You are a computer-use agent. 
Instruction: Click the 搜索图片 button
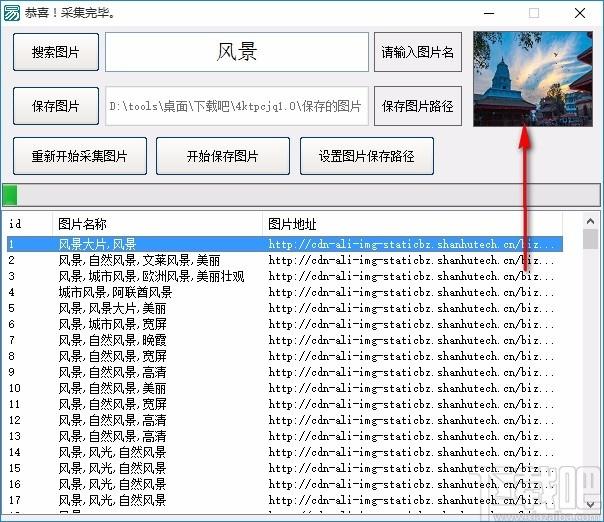coord(56,52)
